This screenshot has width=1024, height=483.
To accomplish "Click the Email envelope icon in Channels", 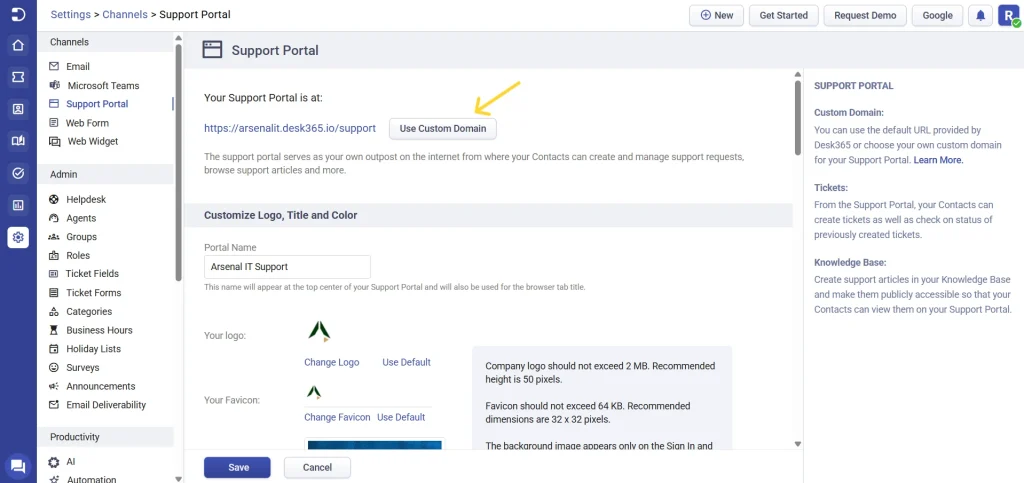I will coord(54,67).
